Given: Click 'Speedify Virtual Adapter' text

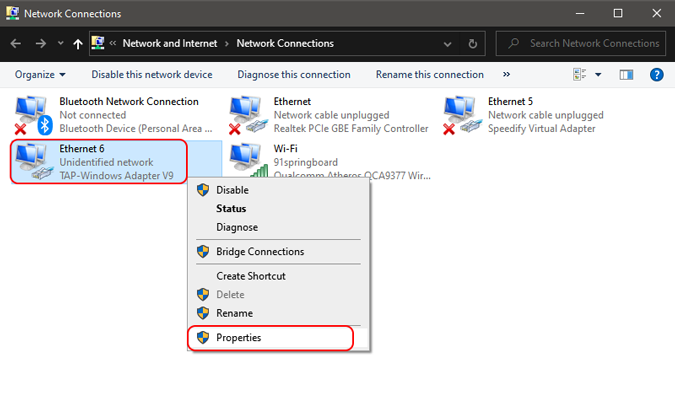Looking at the screenshot, I should click(542, 129).
